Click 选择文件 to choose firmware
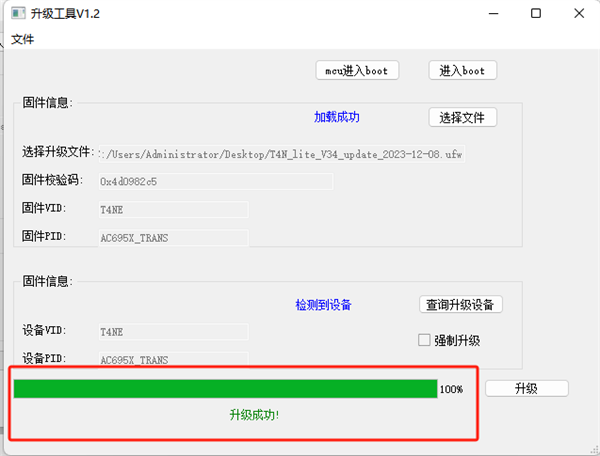 pyautogui.click(x=462, y=118)
